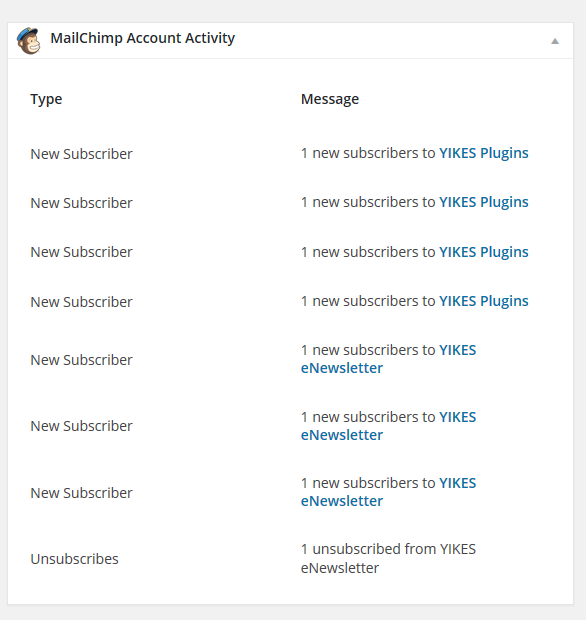Image resolution: width=586 pixels, height=620 pixels.
Task: Click the Message column header
Action: click(x=330, y=99)
